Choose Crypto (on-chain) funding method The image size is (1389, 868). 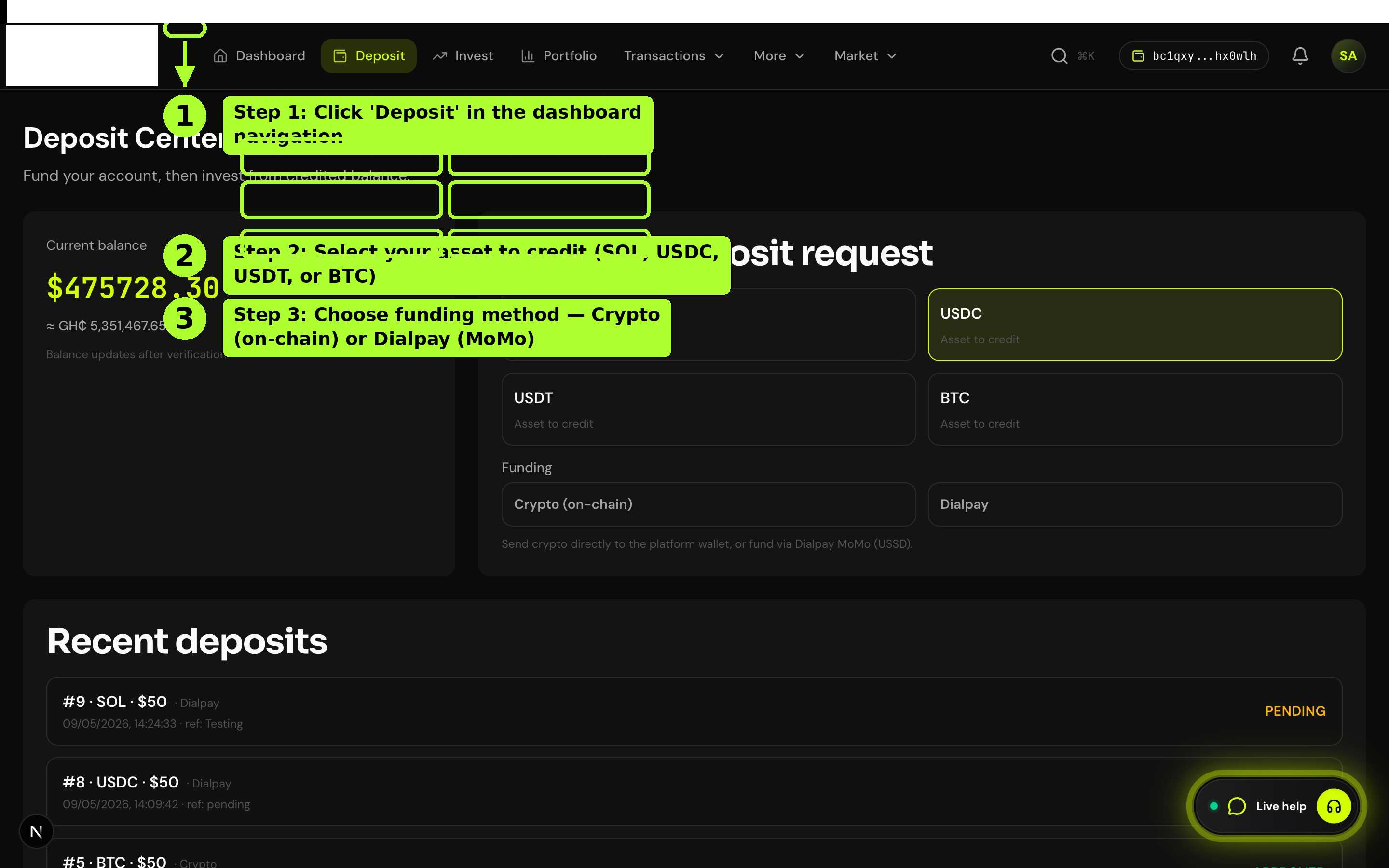tap(708, 504)
